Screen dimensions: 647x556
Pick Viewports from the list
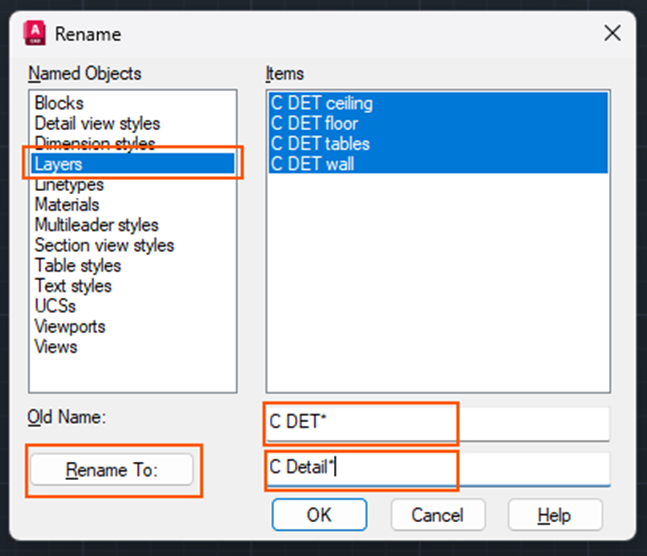coord(70,326)
